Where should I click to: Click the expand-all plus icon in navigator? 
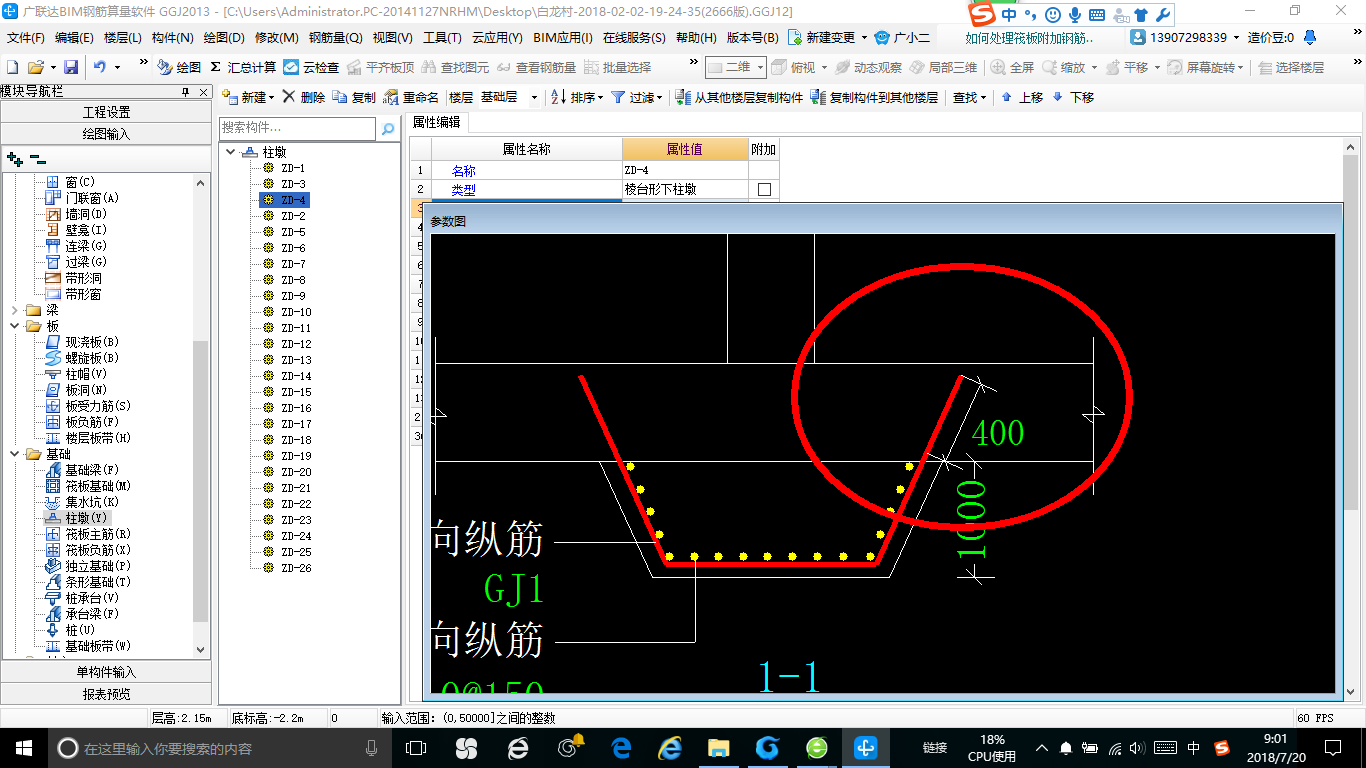pos(15,159)
